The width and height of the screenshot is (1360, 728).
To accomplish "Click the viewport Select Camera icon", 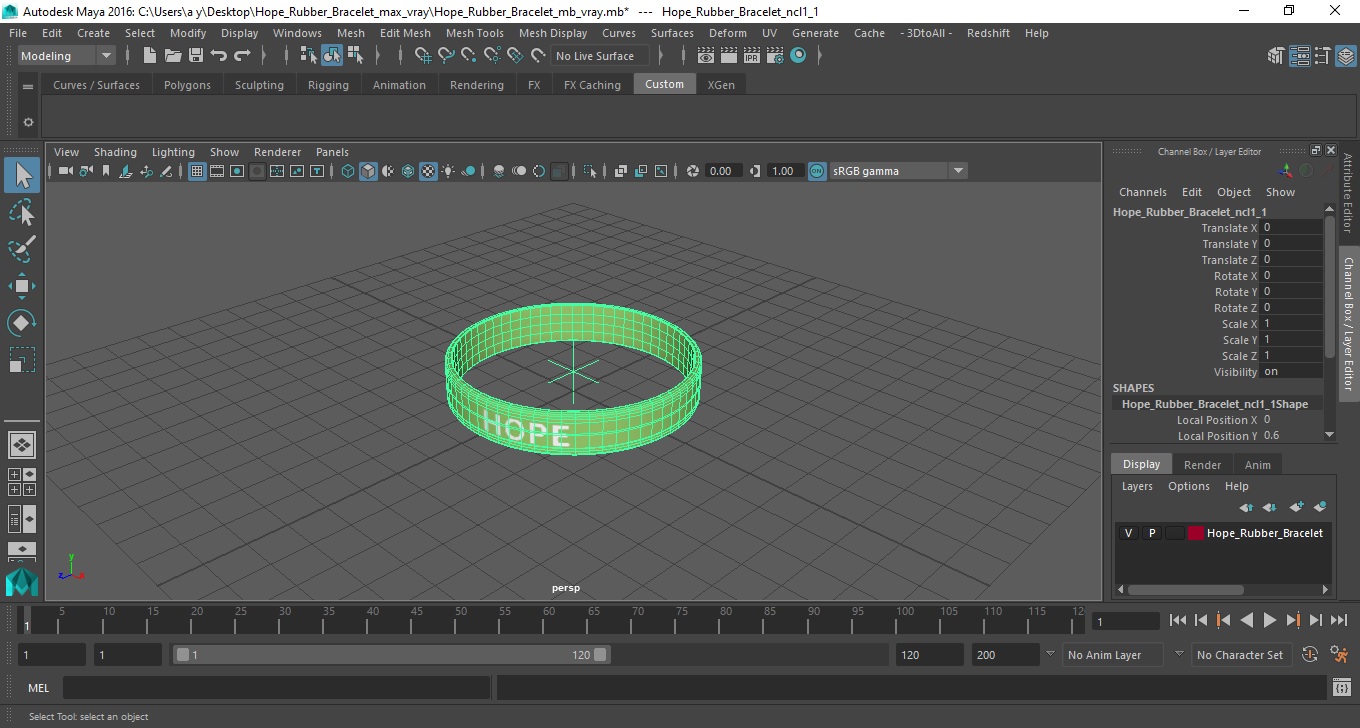I will [65, 171].
